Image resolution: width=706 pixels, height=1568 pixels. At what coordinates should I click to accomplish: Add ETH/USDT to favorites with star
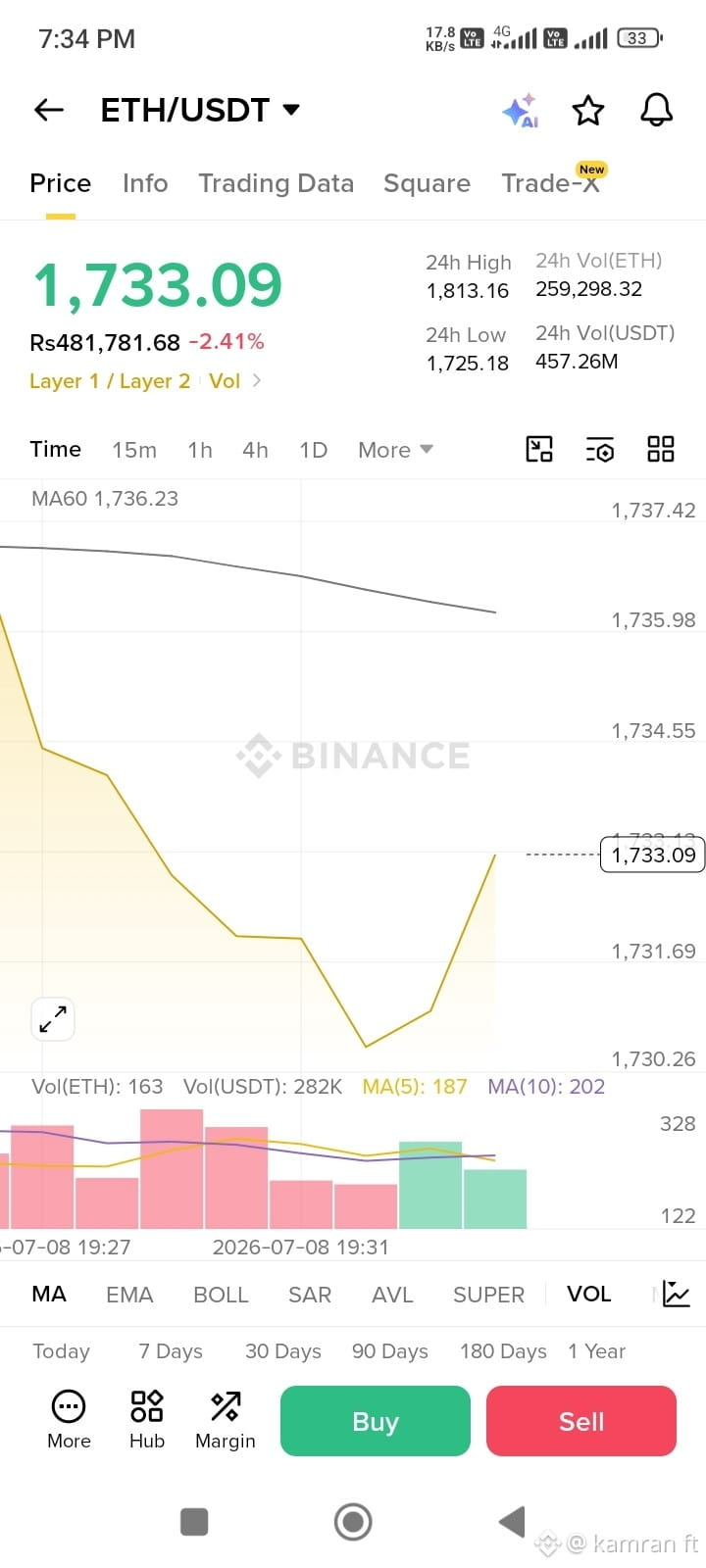[588, 111]
